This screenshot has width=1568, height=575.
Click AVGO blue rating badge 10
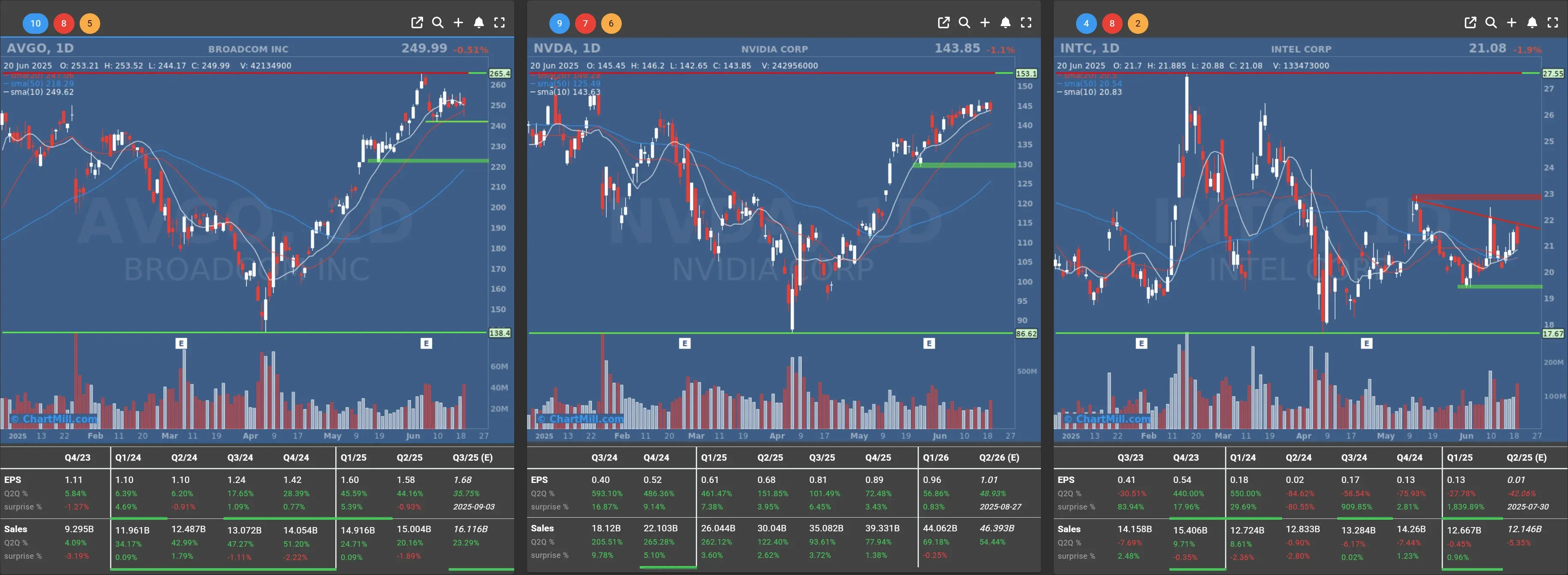pos(35,23)
